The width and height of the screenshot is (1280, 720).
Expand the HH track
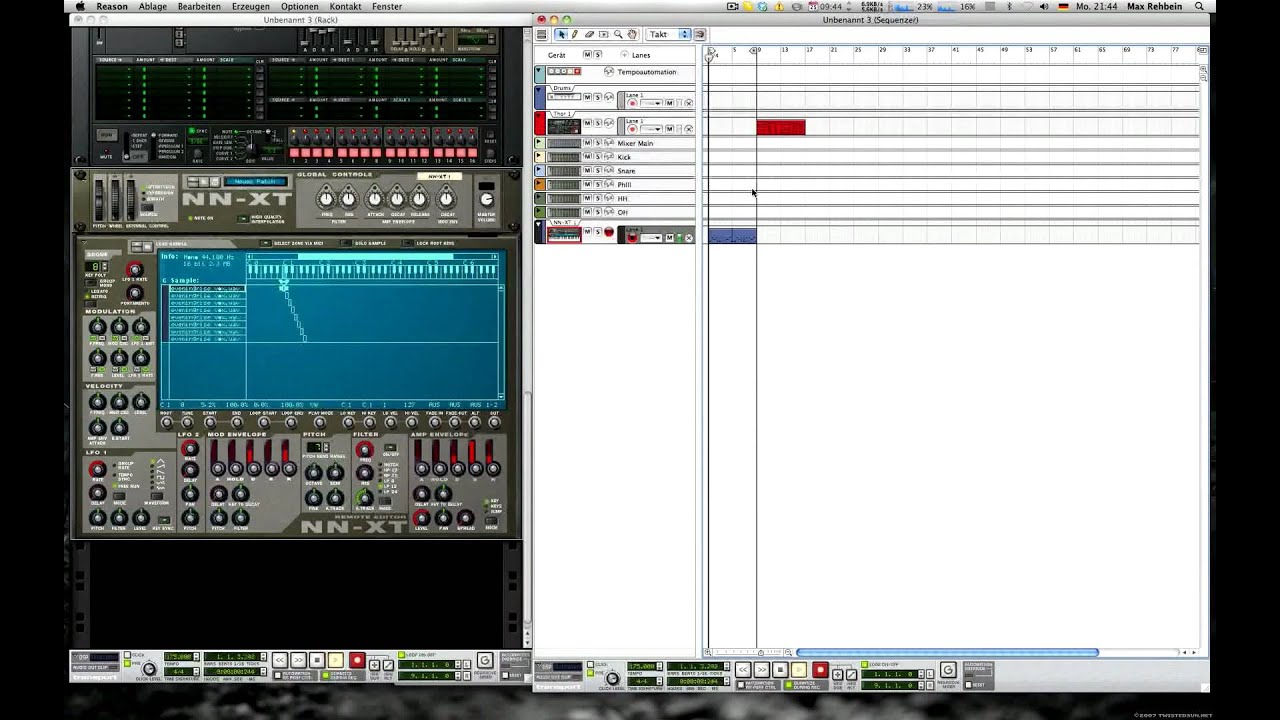point(539,198)
